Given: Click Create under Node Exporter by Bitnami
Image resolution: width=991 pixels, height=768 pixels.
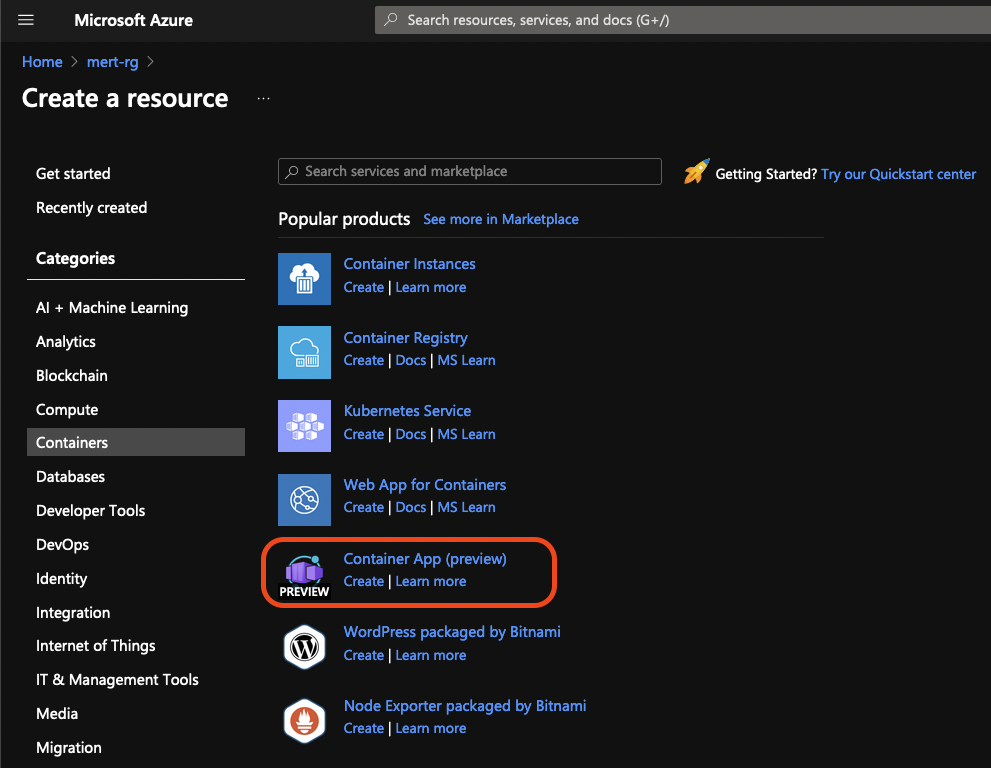Looking at the screenshot, I should 363,729.
